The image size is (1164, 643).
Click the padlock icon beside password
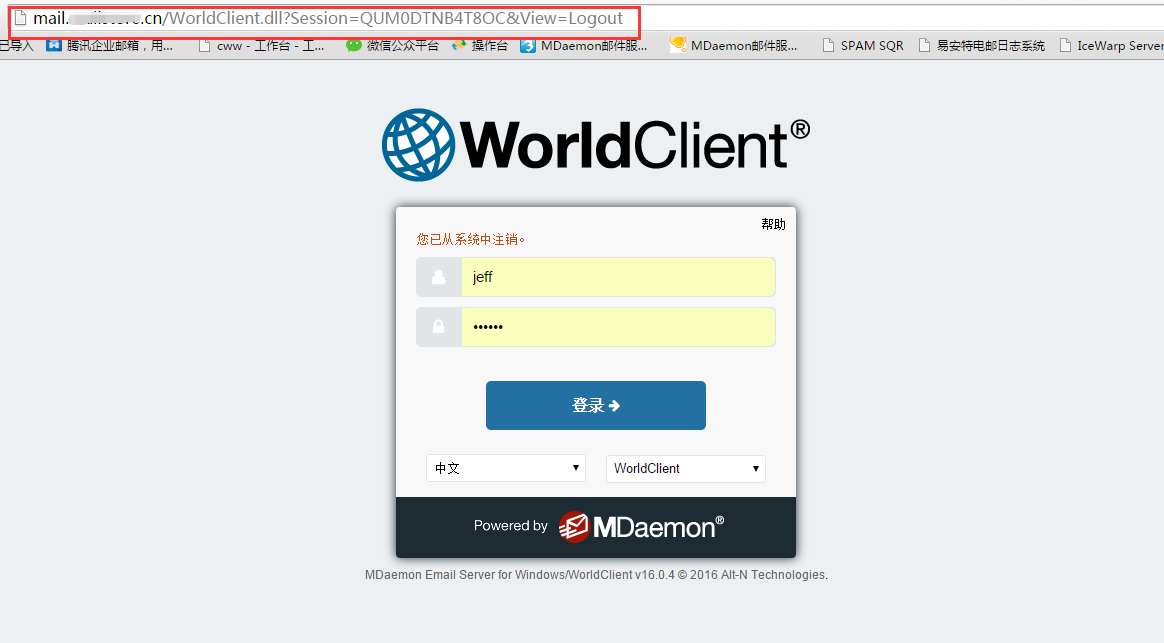[439, 327]
